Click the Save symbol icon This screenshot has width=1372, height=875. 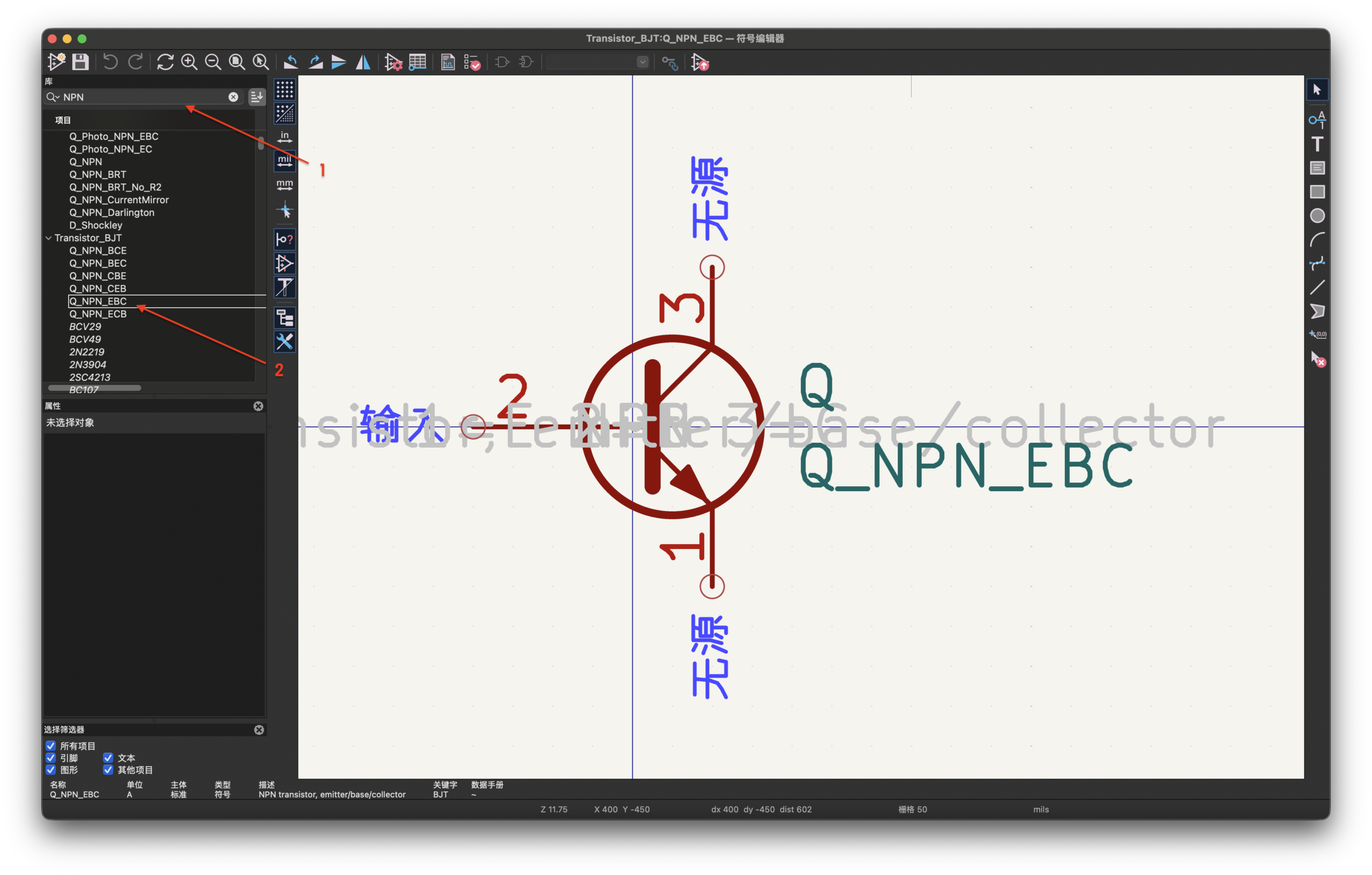coord(80,62)
